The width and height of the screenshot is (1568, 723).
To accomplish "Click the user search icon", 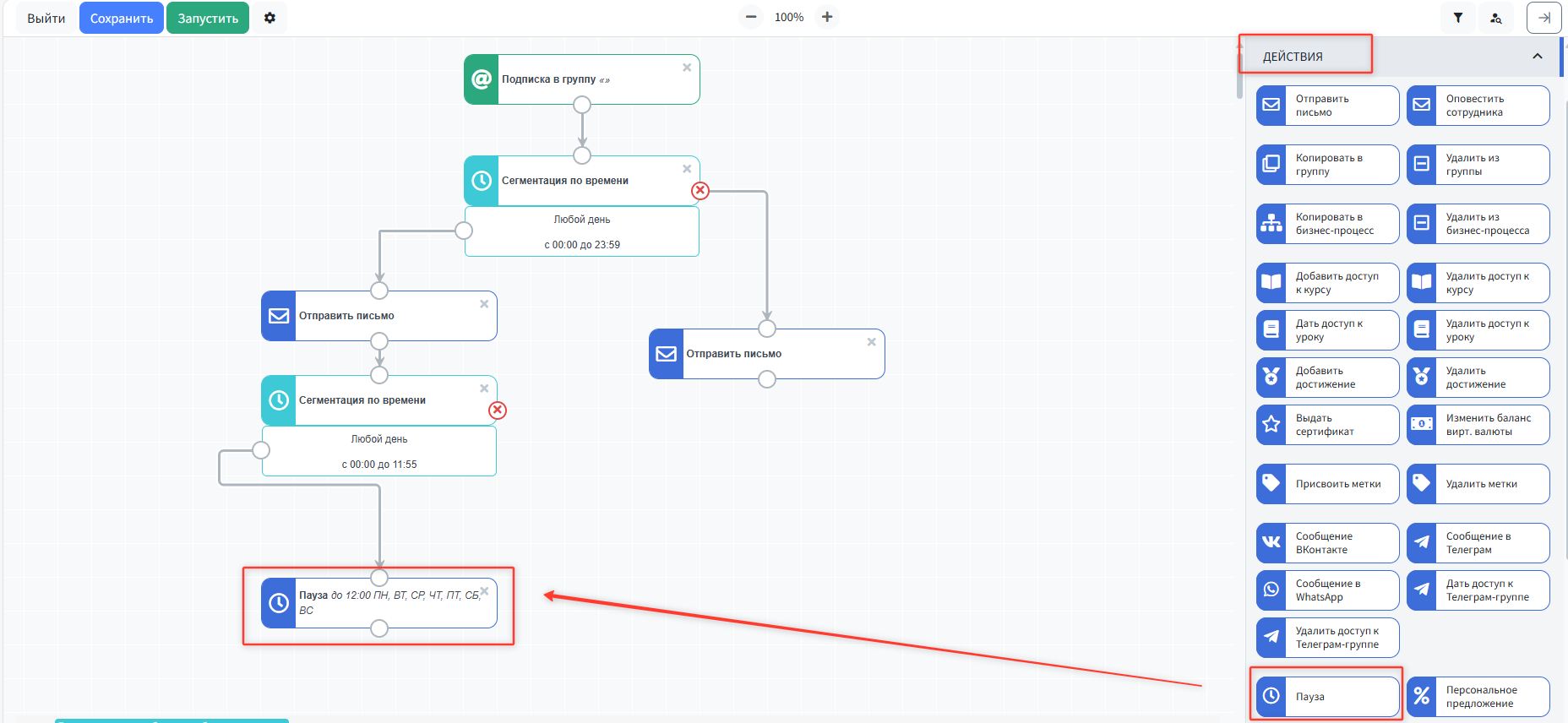I will point(1496,18).
